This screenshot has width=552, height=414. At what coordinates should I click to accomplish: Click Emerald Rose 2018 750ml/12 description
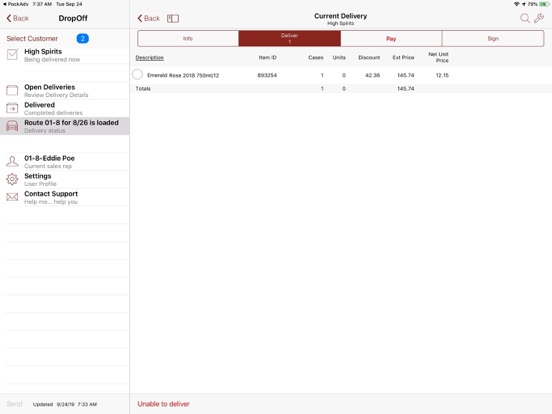[183, 75]
